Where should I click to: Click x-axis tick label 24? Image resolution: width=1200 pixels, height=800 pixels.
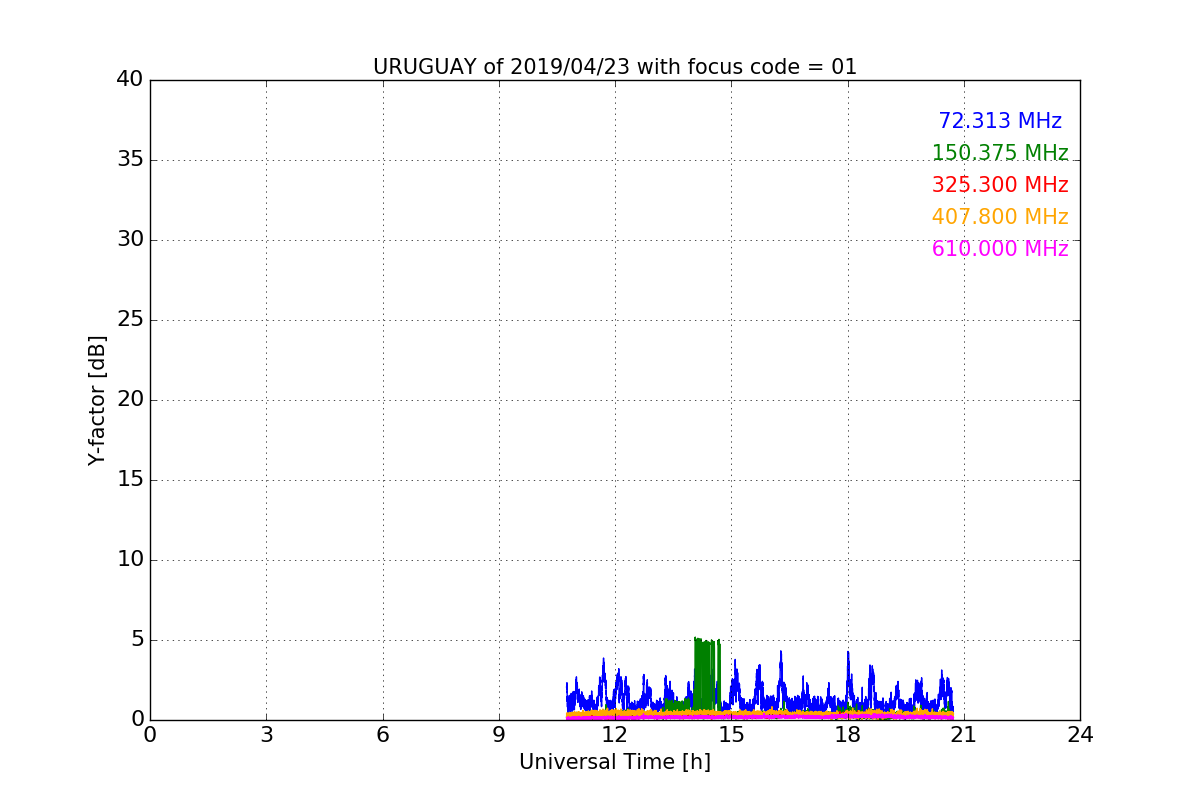1080,735
